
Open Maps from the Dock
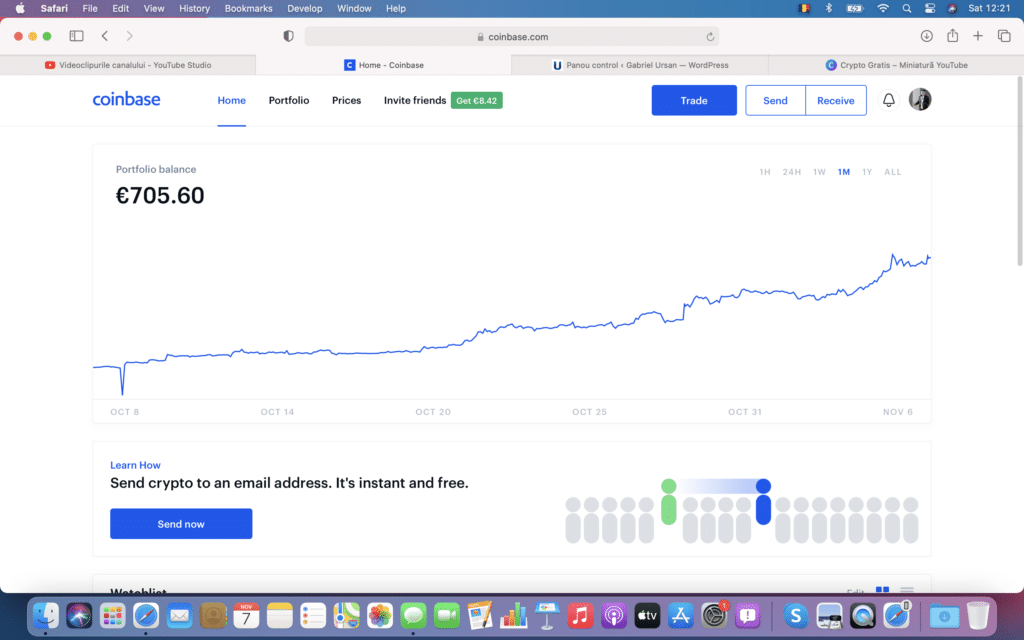click(346, 615)
